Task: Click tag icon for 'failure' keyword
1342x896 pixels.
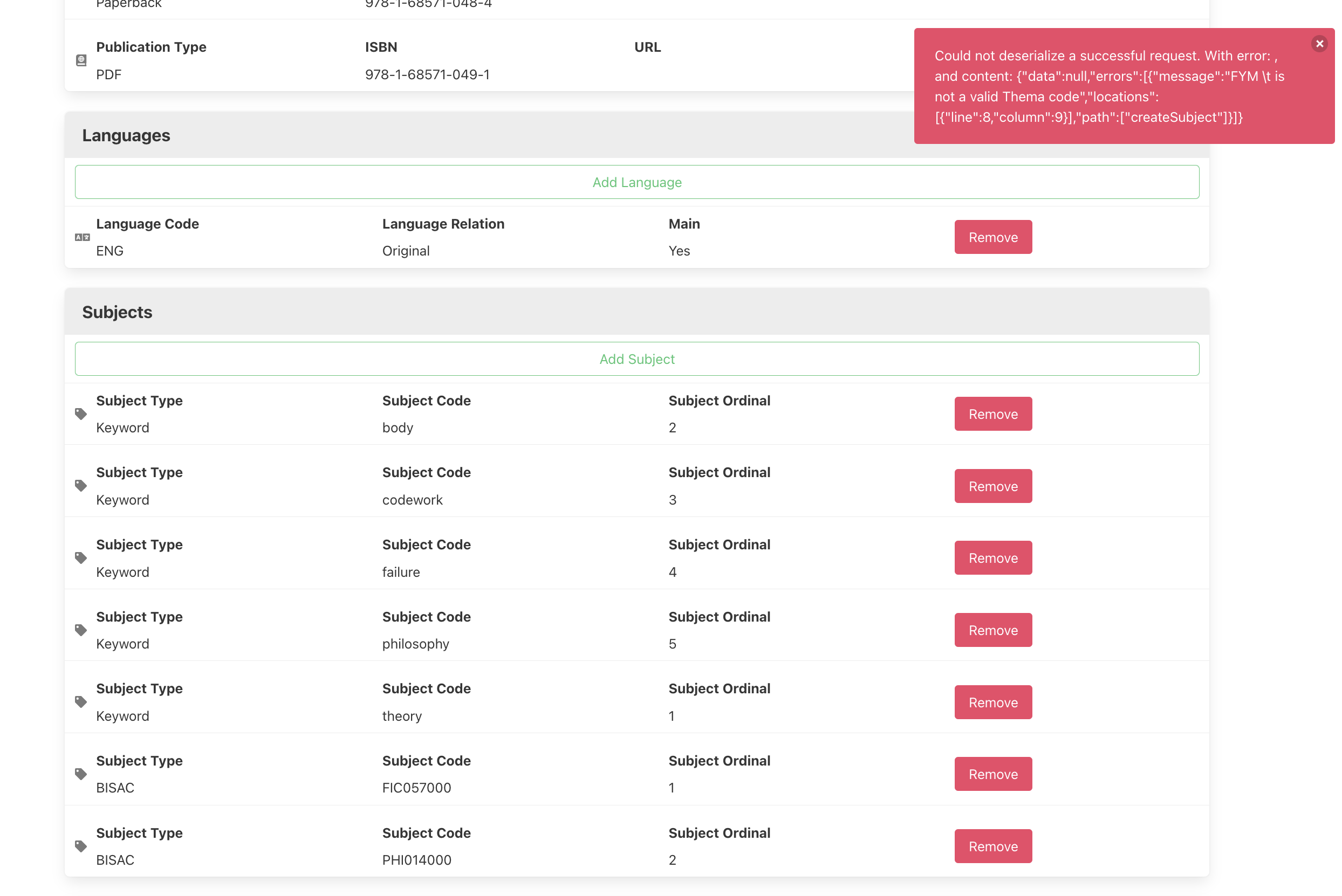Action: point(81,558)
